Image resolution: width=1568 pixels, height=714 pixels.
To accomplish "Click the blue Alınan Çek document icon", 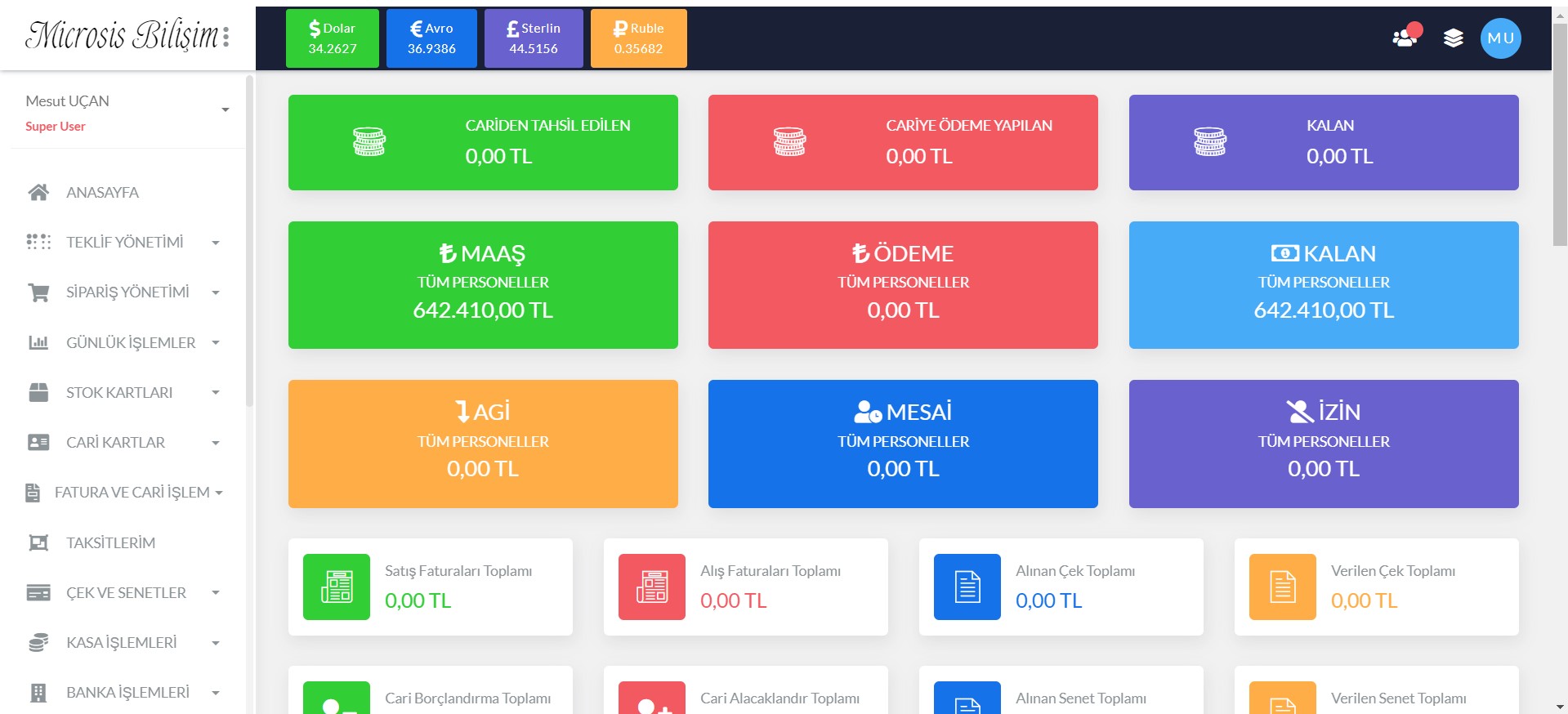I will [x=967, y=587].
